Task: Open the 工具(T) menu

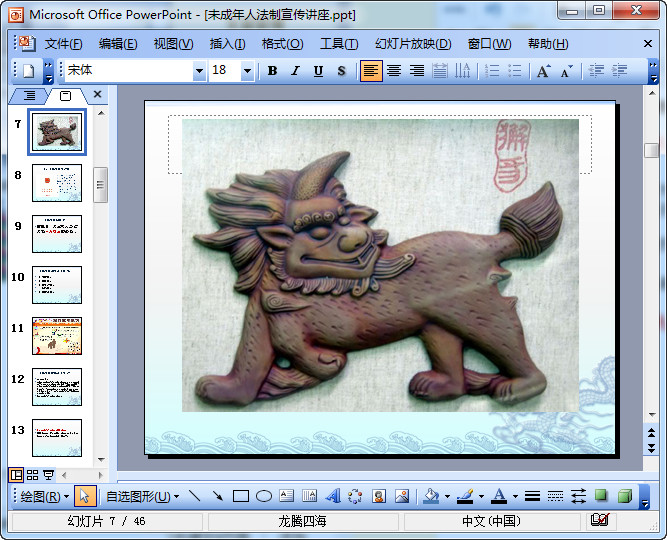Action: (x=339, y=44)
